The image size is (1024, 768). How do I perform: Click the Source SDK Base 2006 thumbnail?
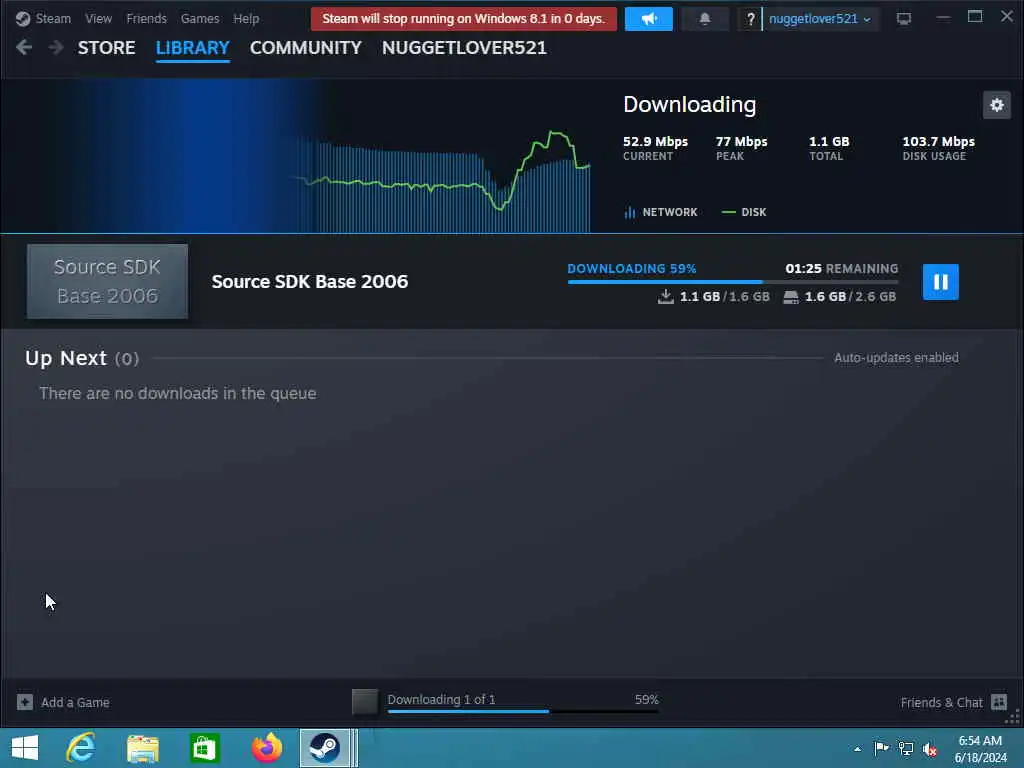107,281
